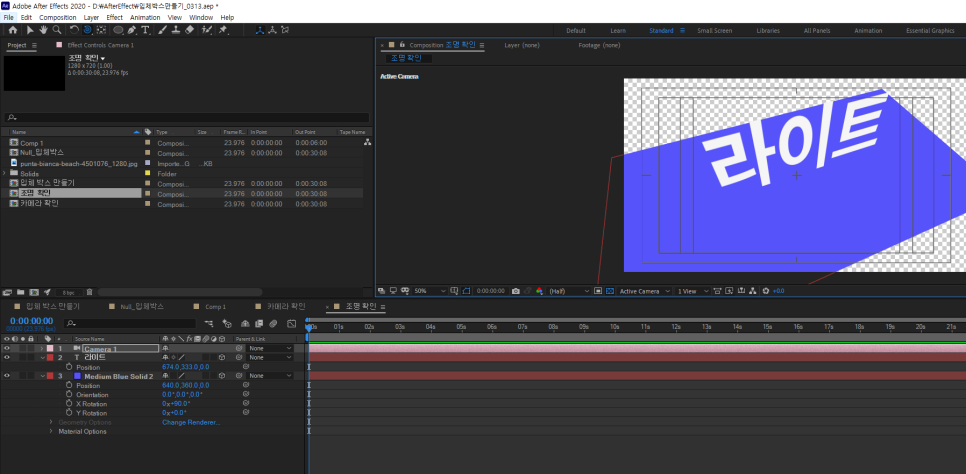Click the timeline layer search field
The width and height of the screenshot is (966, 474).
point(130,323)
